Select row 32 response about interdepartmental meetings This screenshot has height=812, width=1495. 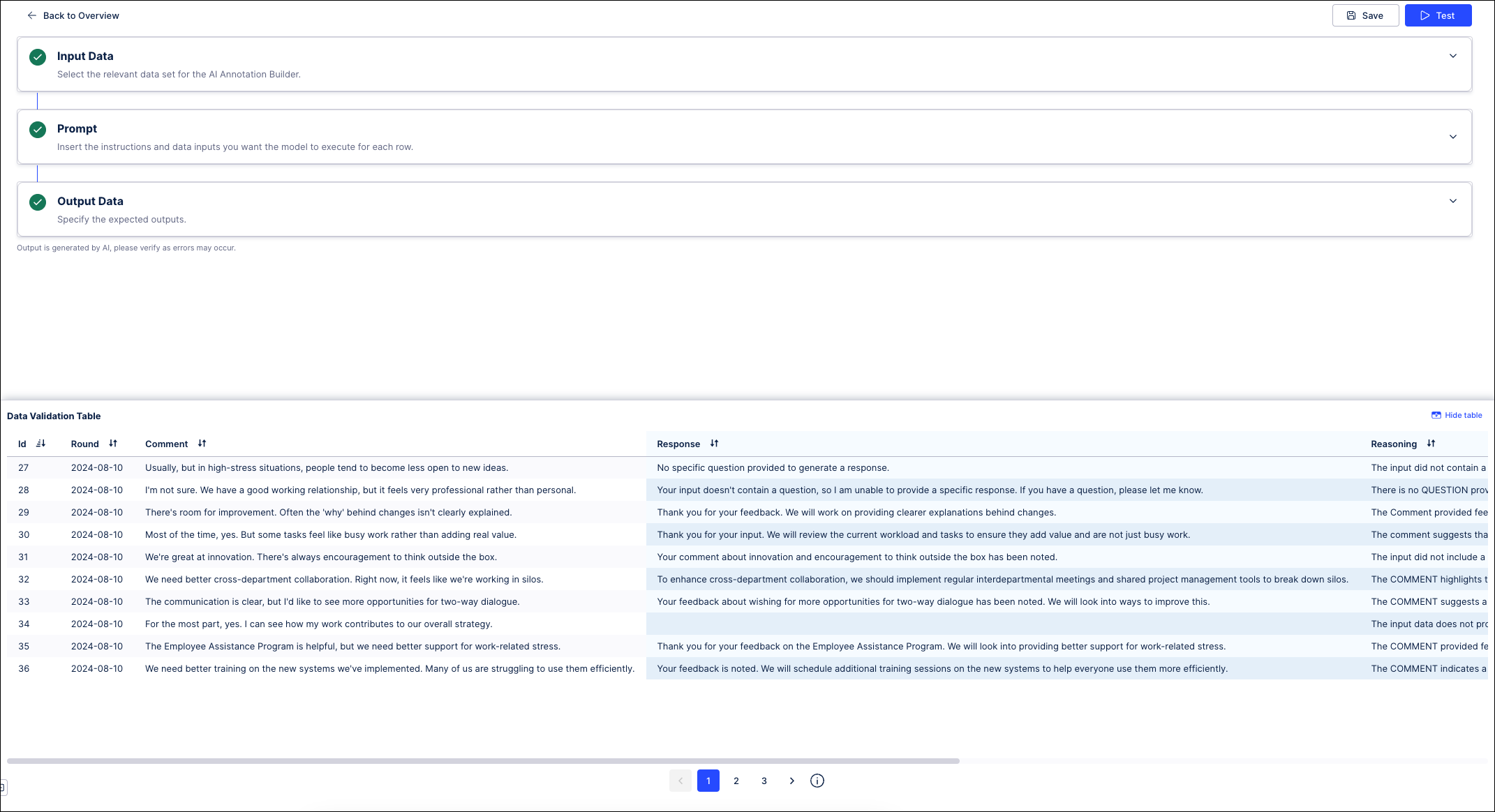[1002, 579]
